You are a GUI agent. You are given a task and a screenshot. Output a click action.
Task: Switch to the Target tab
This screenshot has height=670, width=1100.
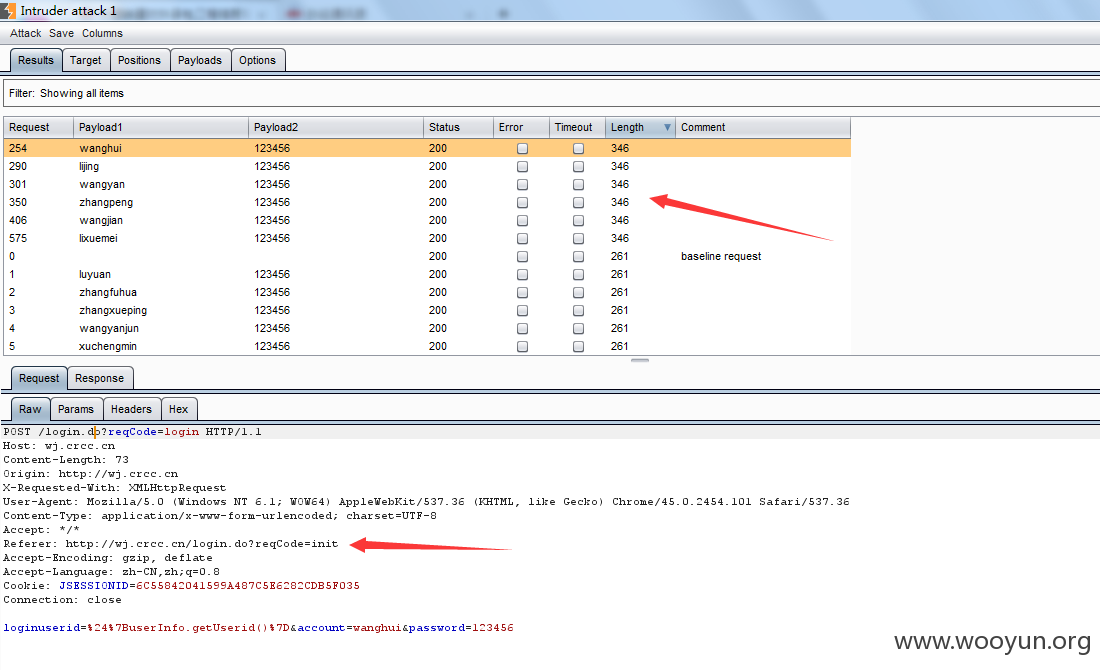pyautogui.click(x=86, y=60)
